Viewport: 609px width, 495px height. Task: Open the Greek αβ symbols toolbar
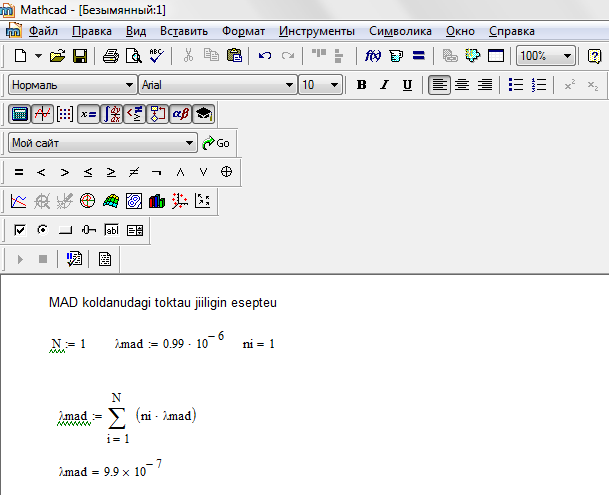point(180,114)
